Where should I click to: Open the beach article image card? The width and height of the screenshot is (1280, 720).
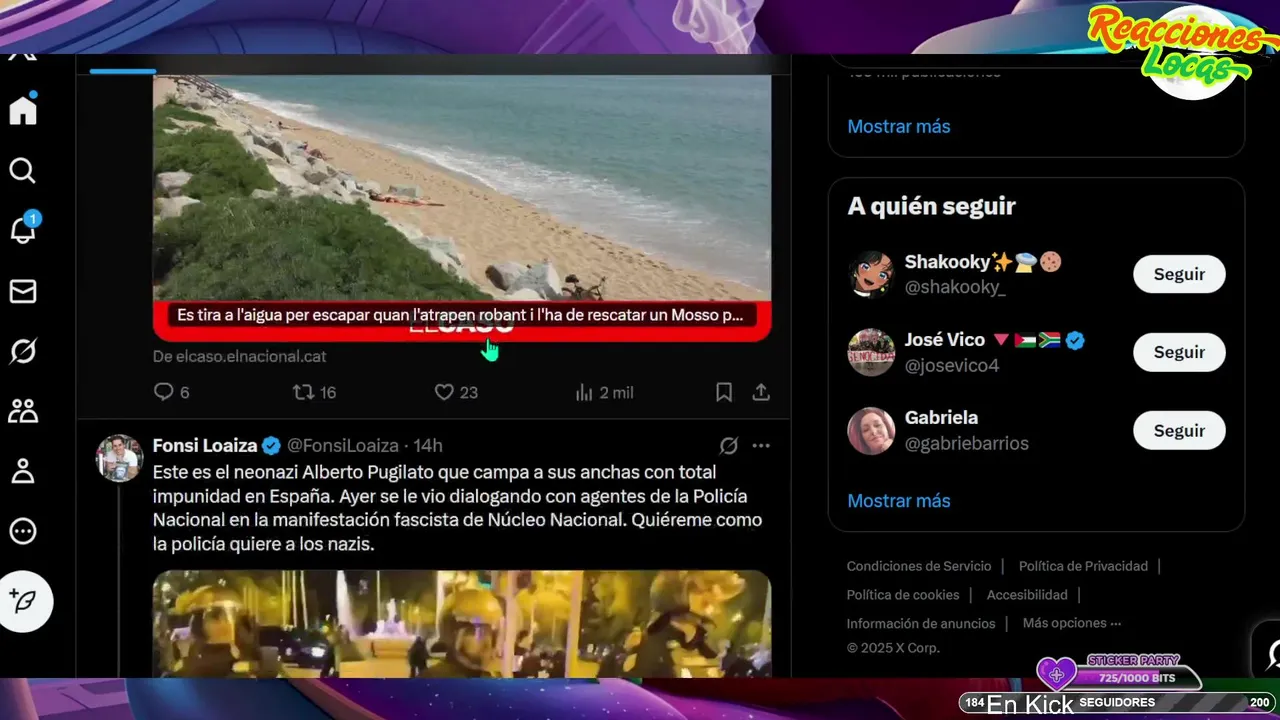(x=462, y=208)
